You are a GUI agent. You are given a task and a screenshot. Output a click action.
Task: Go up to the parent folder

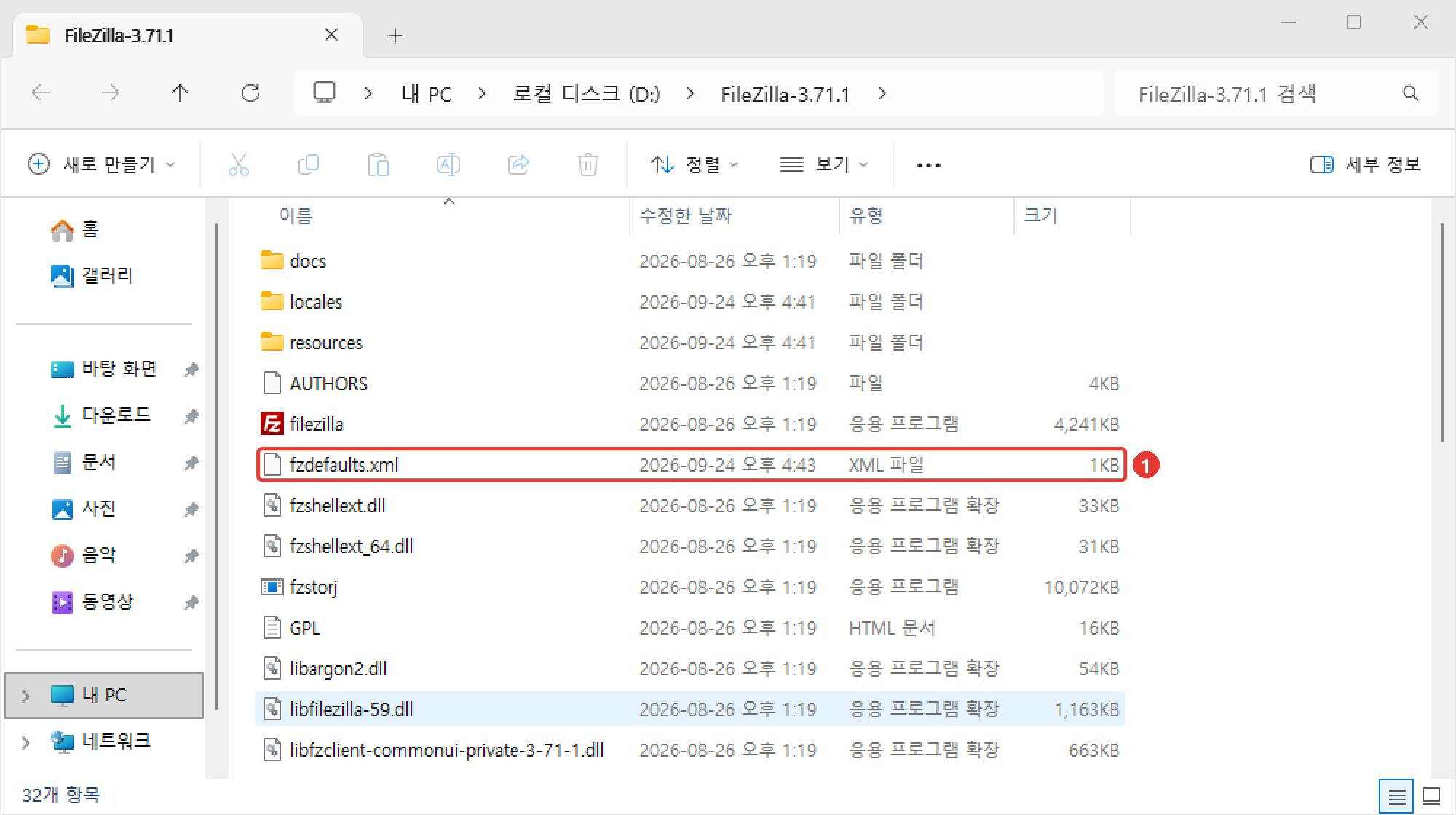[x=180, y=93]
